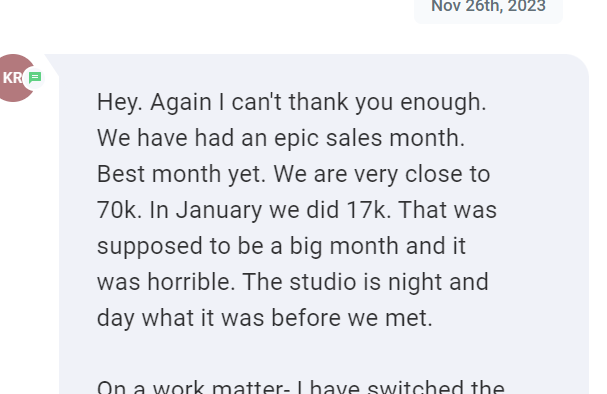
Task: Click the words "I have switched the"
Action: point(400,387)
